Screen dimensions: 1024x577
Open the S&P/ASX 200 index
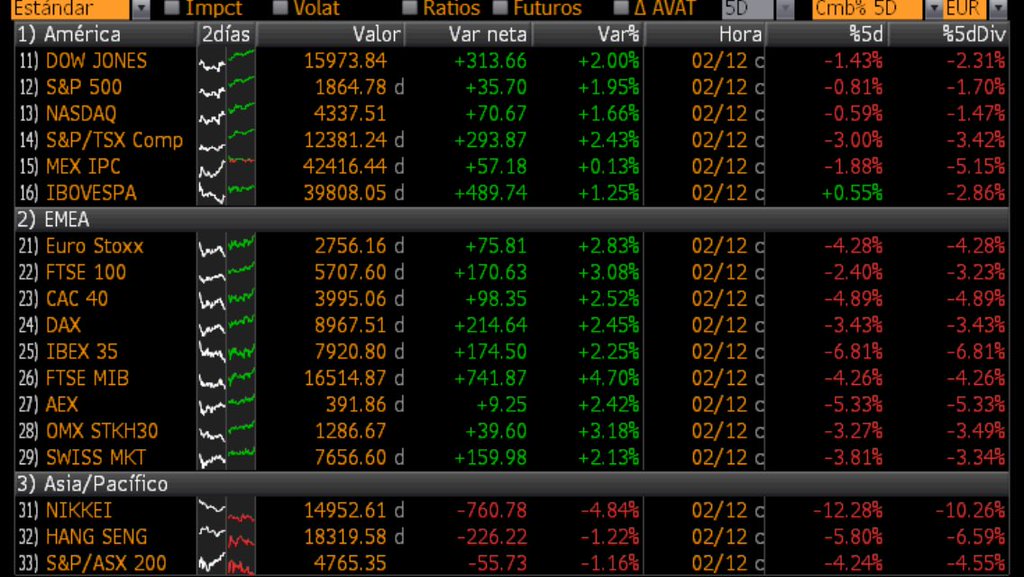coord(106,563)
